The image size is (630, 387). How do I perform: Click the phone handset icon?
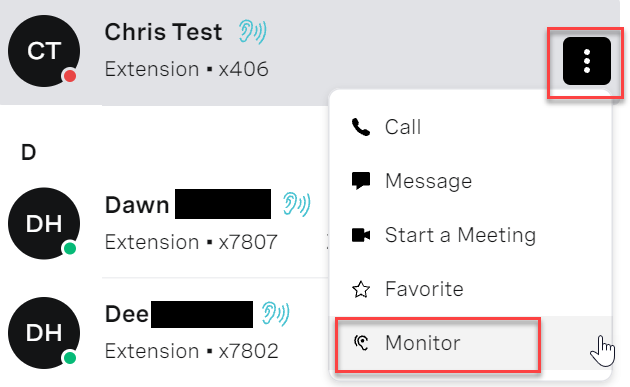[x=360, y=127]
